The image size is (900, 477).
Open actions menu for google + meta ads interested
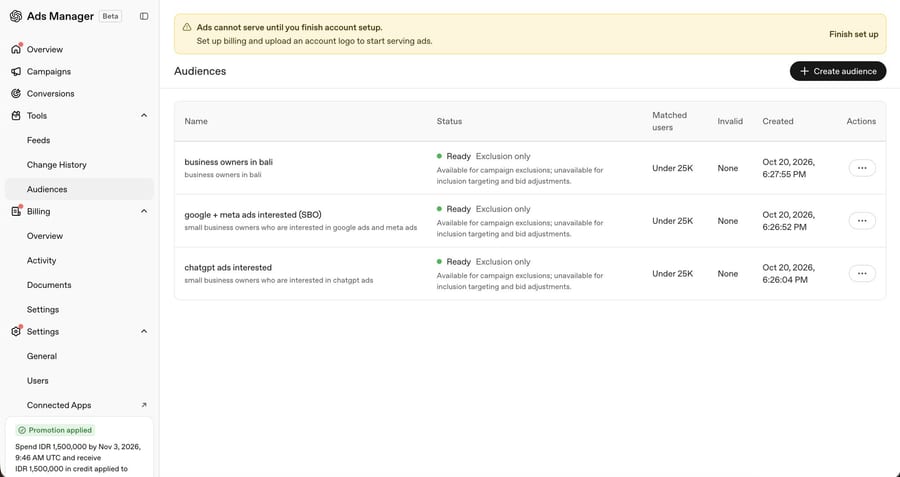point(862,221)
